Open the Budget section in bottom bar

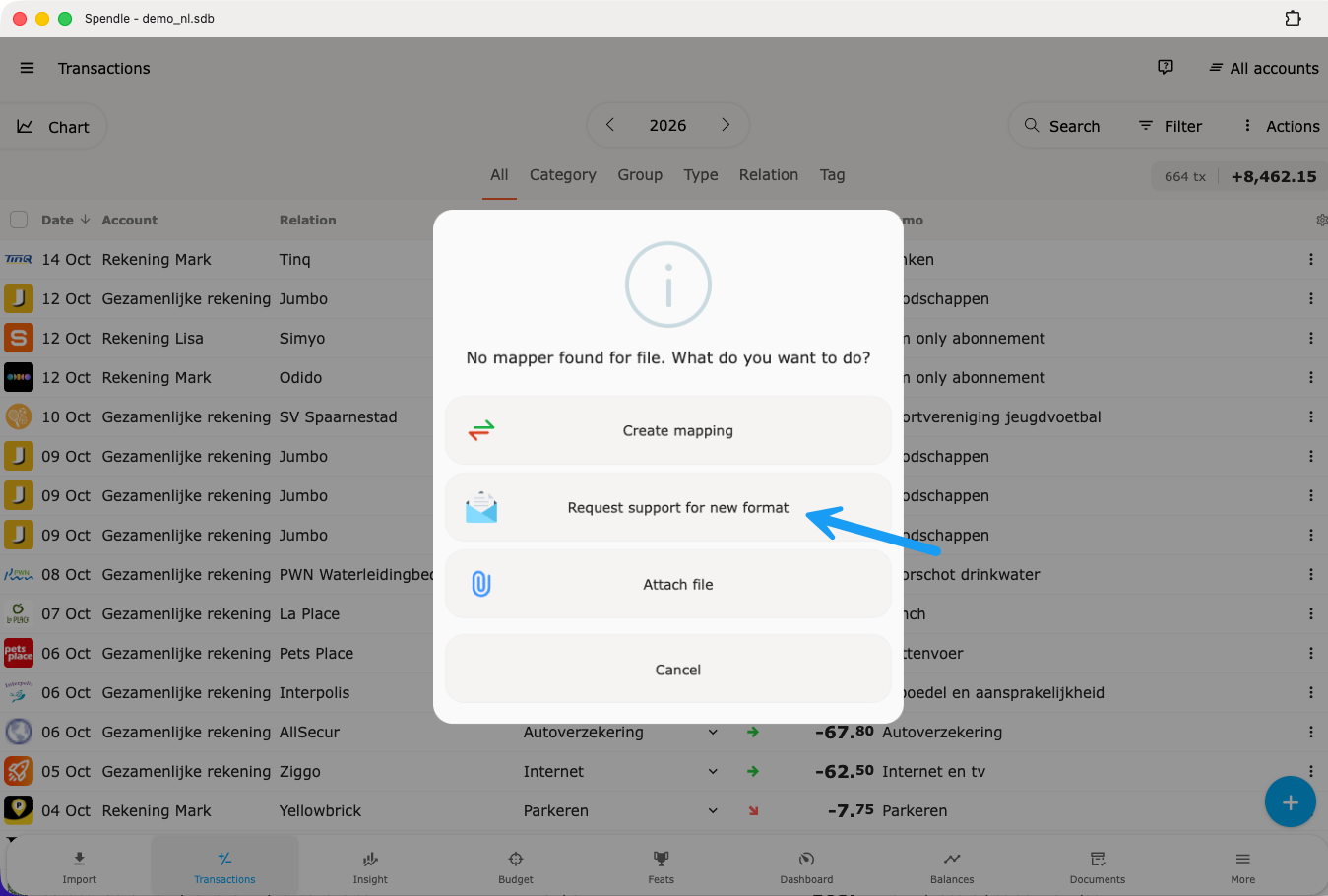pyautogui.click(x=516, y=867)
